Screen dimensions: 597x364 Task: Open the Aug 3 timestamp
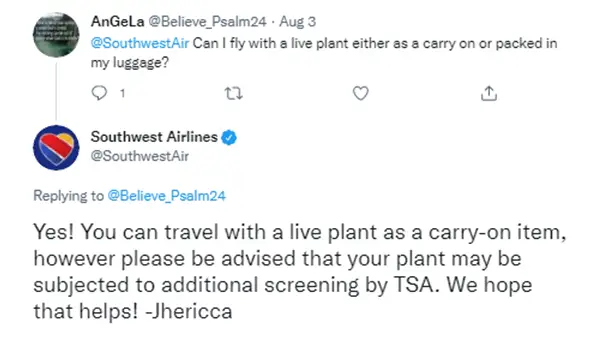tap(297, 22)
